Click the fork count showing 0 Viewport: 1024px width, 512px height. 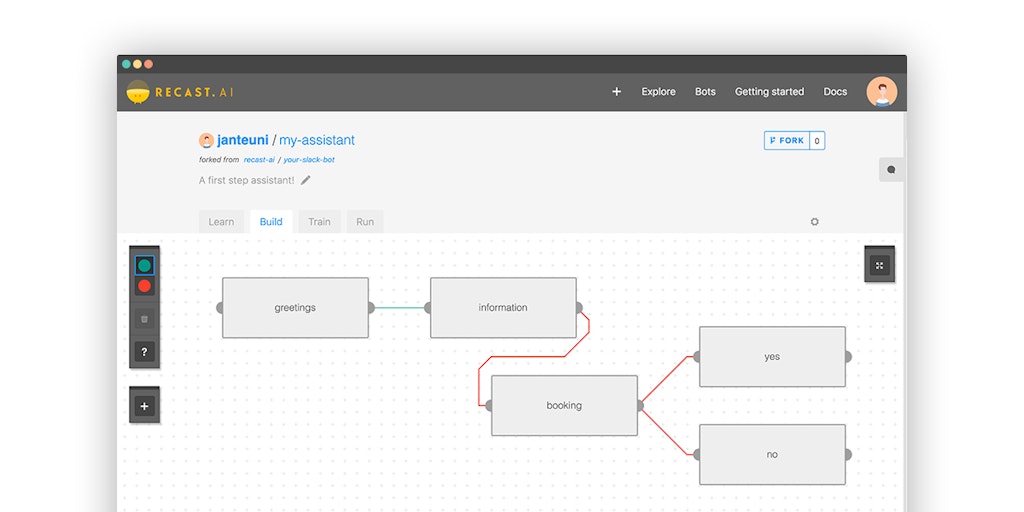[817, 140]
